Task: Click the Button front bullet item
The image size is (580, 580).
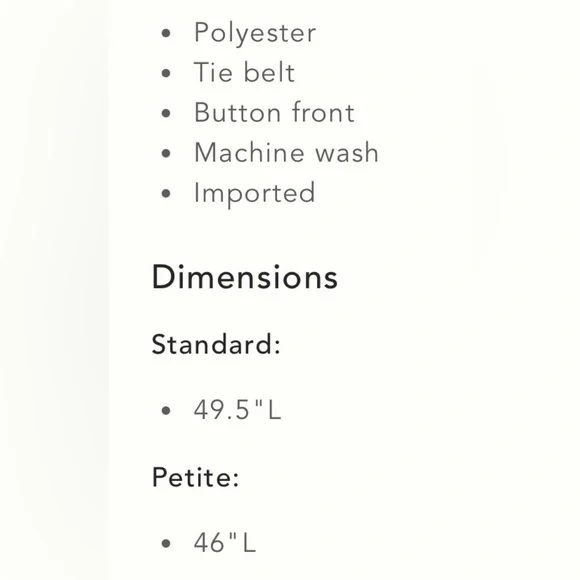Action: pos(274,112)
